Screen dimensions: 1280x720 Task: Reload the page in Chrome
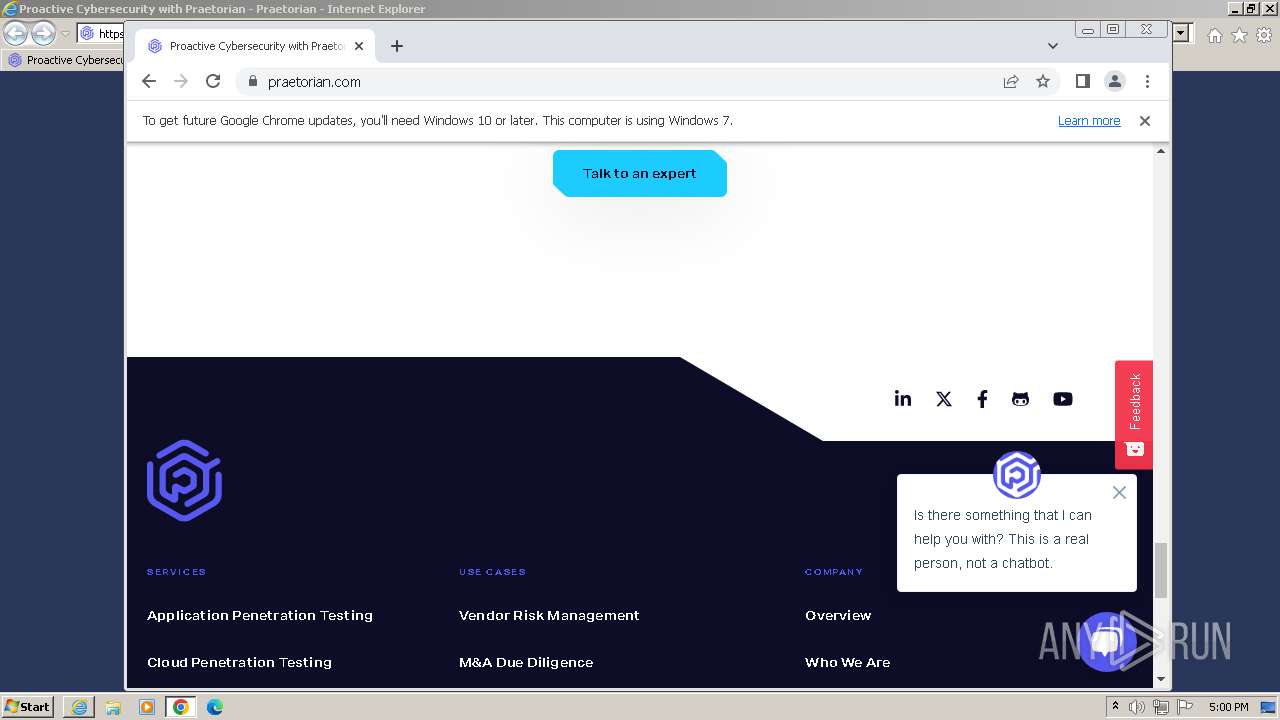213,81
